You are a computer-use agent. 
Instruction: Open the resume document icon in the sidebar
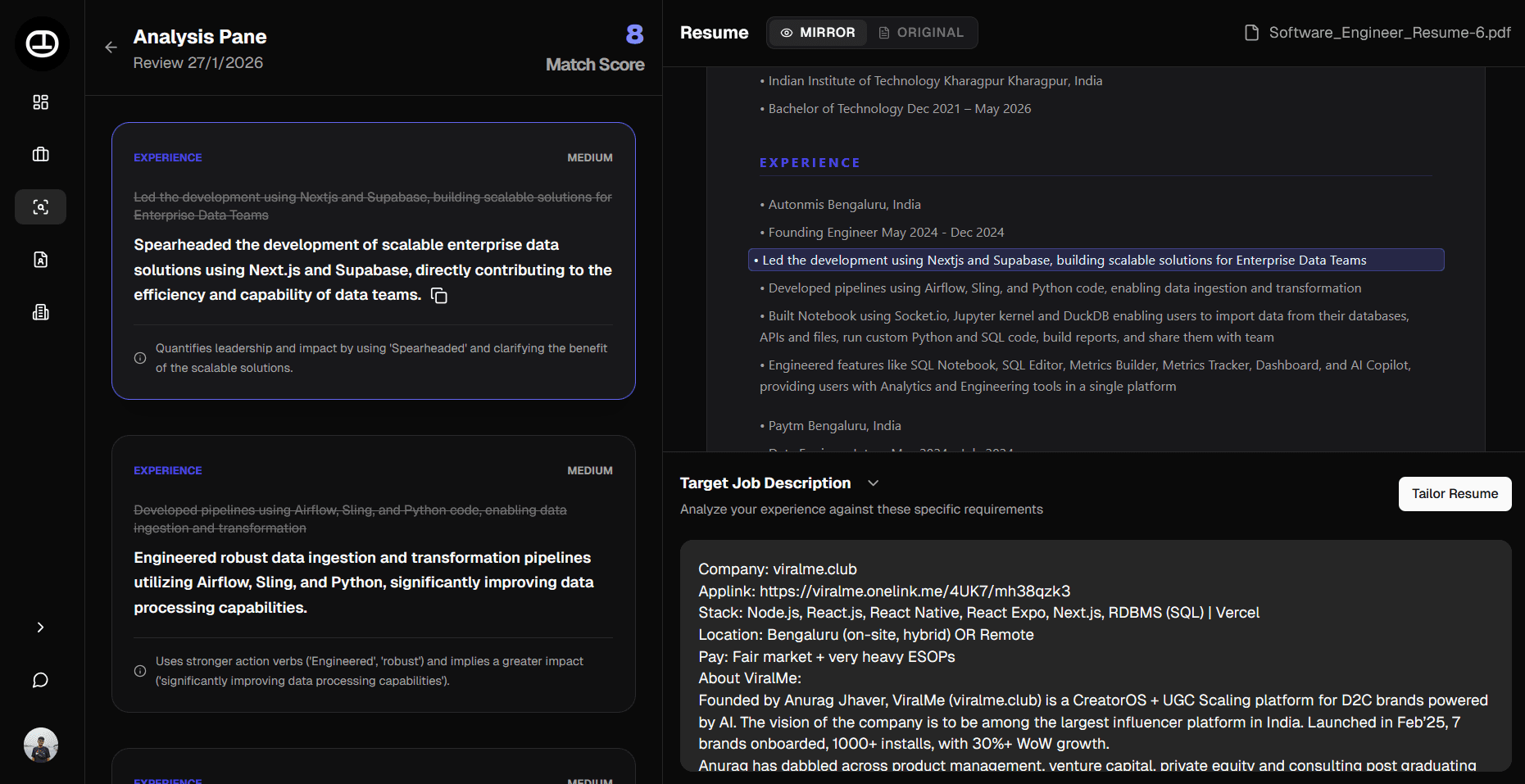point(40,260)
